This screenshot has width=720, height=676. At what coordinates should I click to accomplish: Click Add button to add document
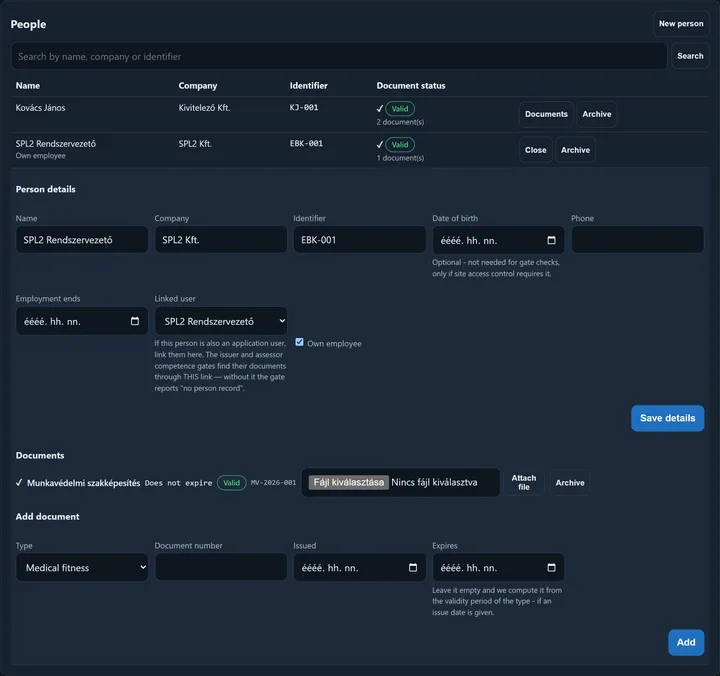(686, 642)
